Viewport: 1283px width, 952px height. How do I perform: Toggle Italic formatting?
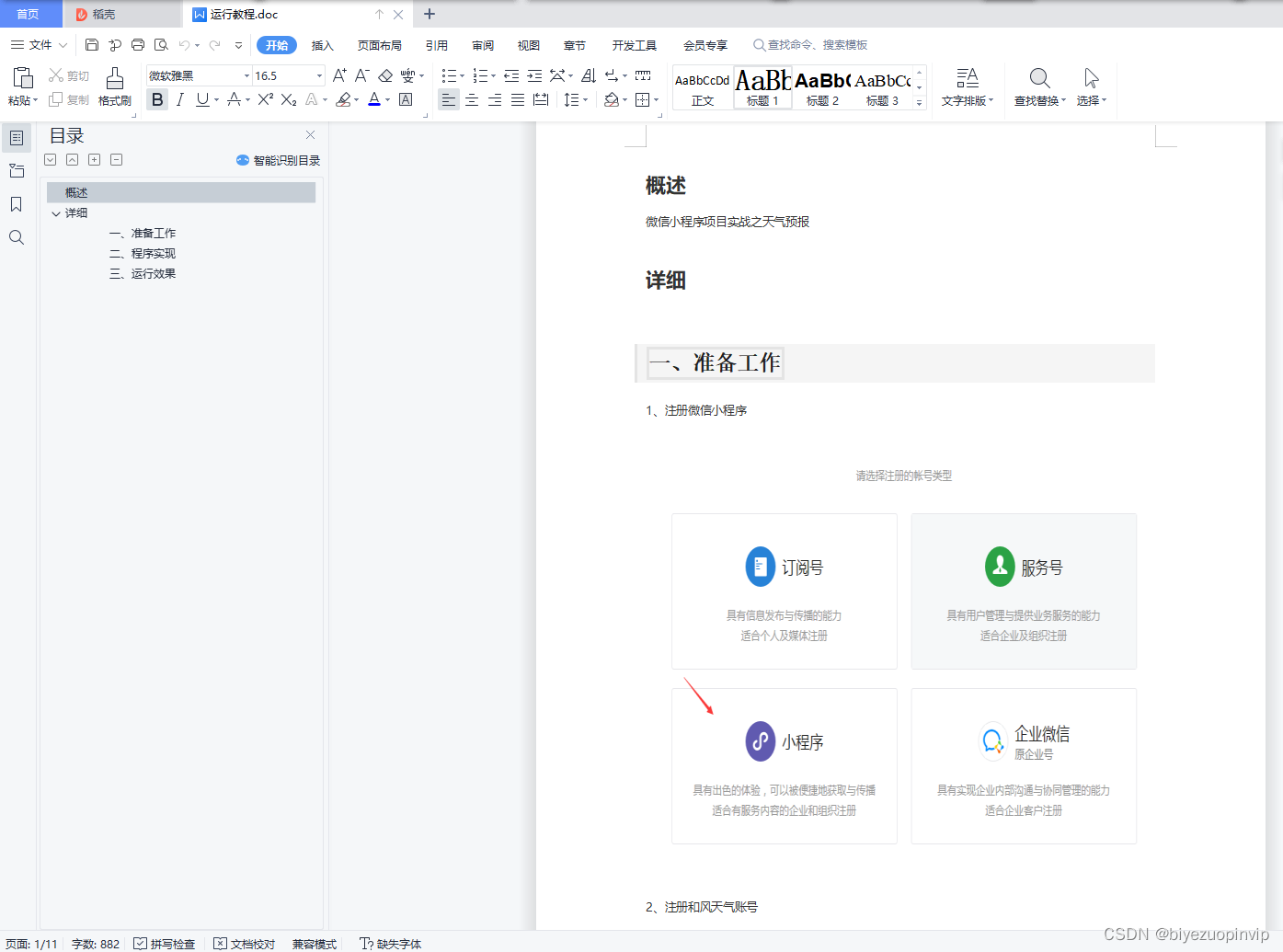(x=180, y=99)
